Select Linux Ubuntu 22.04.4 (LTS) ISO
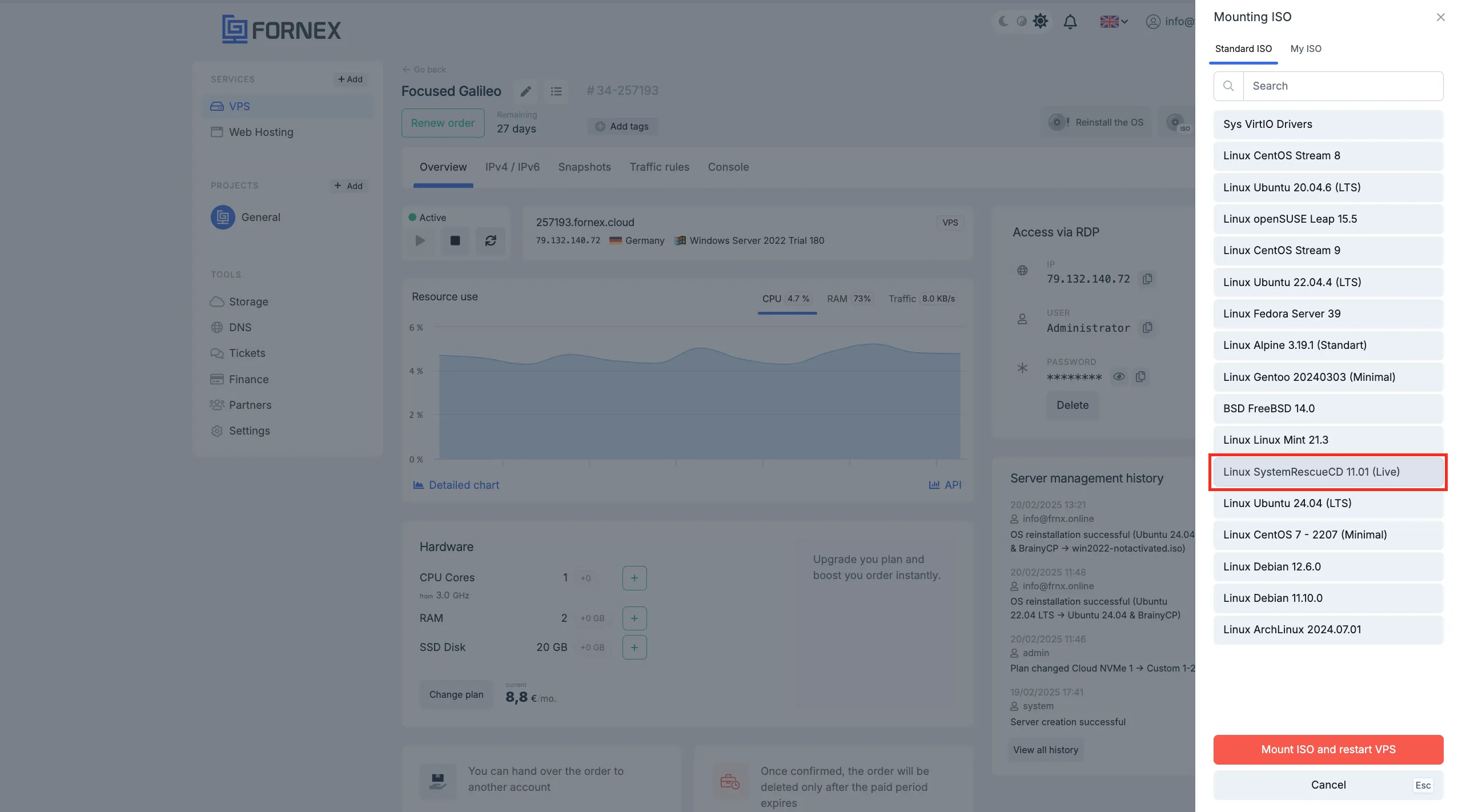 [x=1328, y=282]
